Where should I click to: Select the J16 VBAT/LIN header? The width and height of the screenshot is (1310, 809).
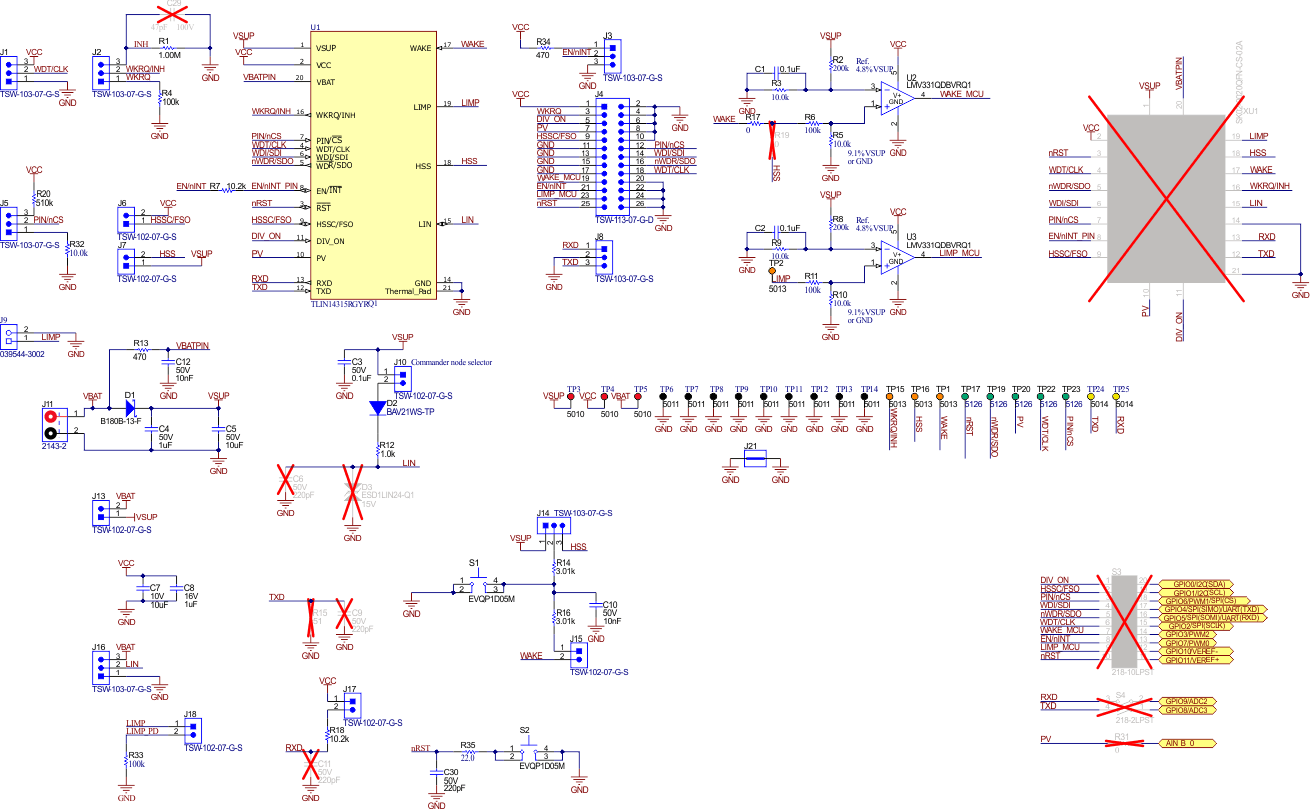tap(100, 666)
